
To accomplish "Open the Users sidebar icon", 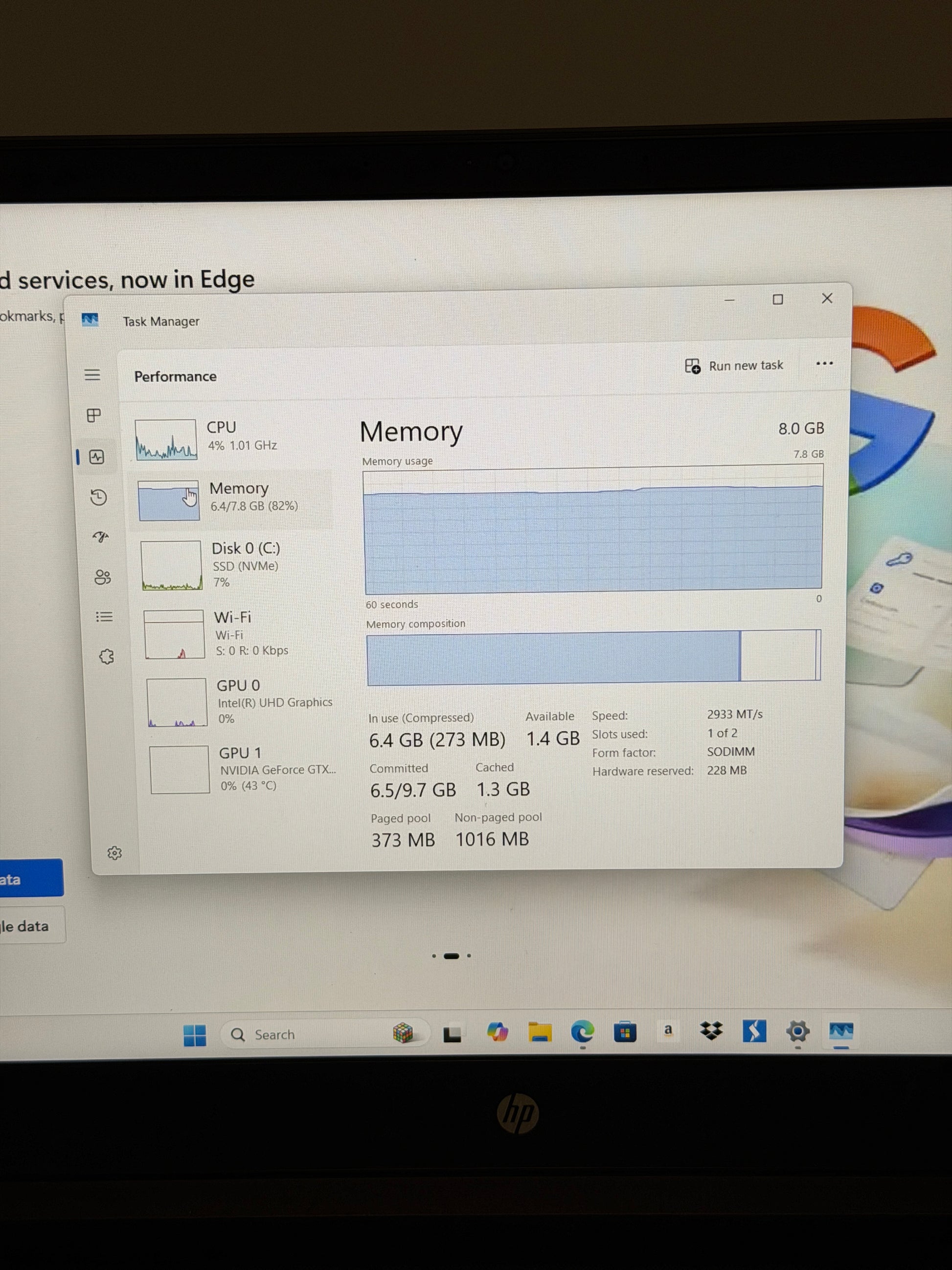I will tap(103, 577).
